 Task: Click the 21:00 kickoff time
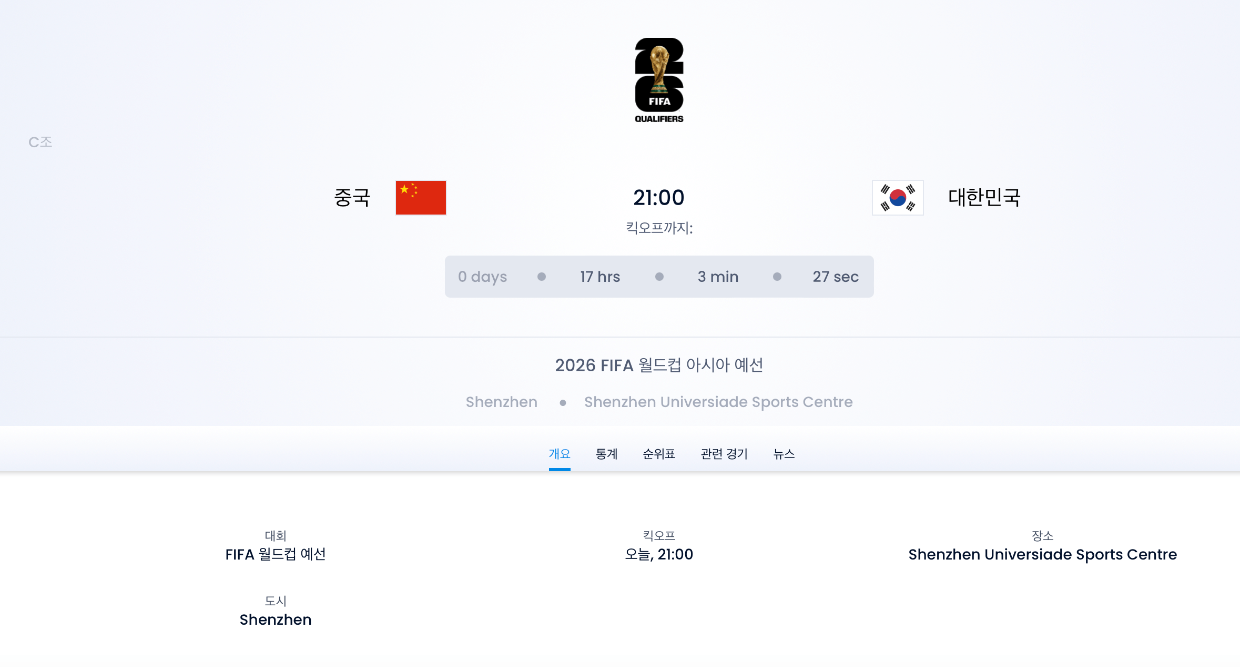(659, 197)
